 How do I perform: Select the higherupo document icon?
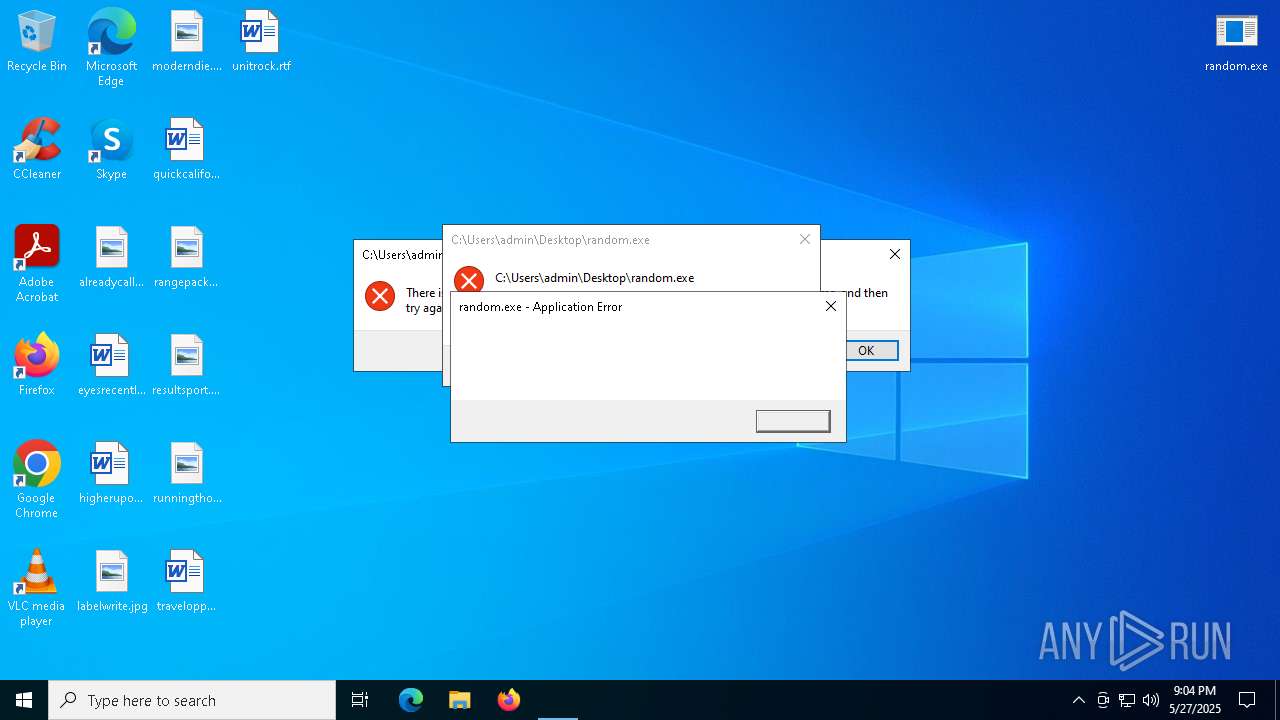click(x=111, y=474)
